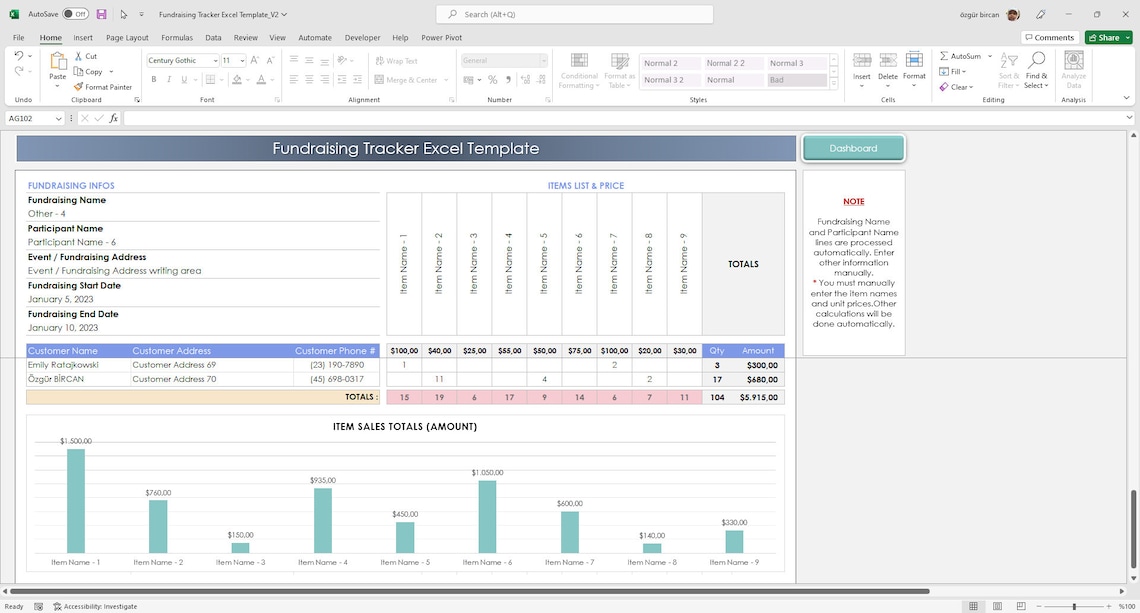Click the Save floppy disk icon
1140x613 pixels.
click(x=101, y=14)
